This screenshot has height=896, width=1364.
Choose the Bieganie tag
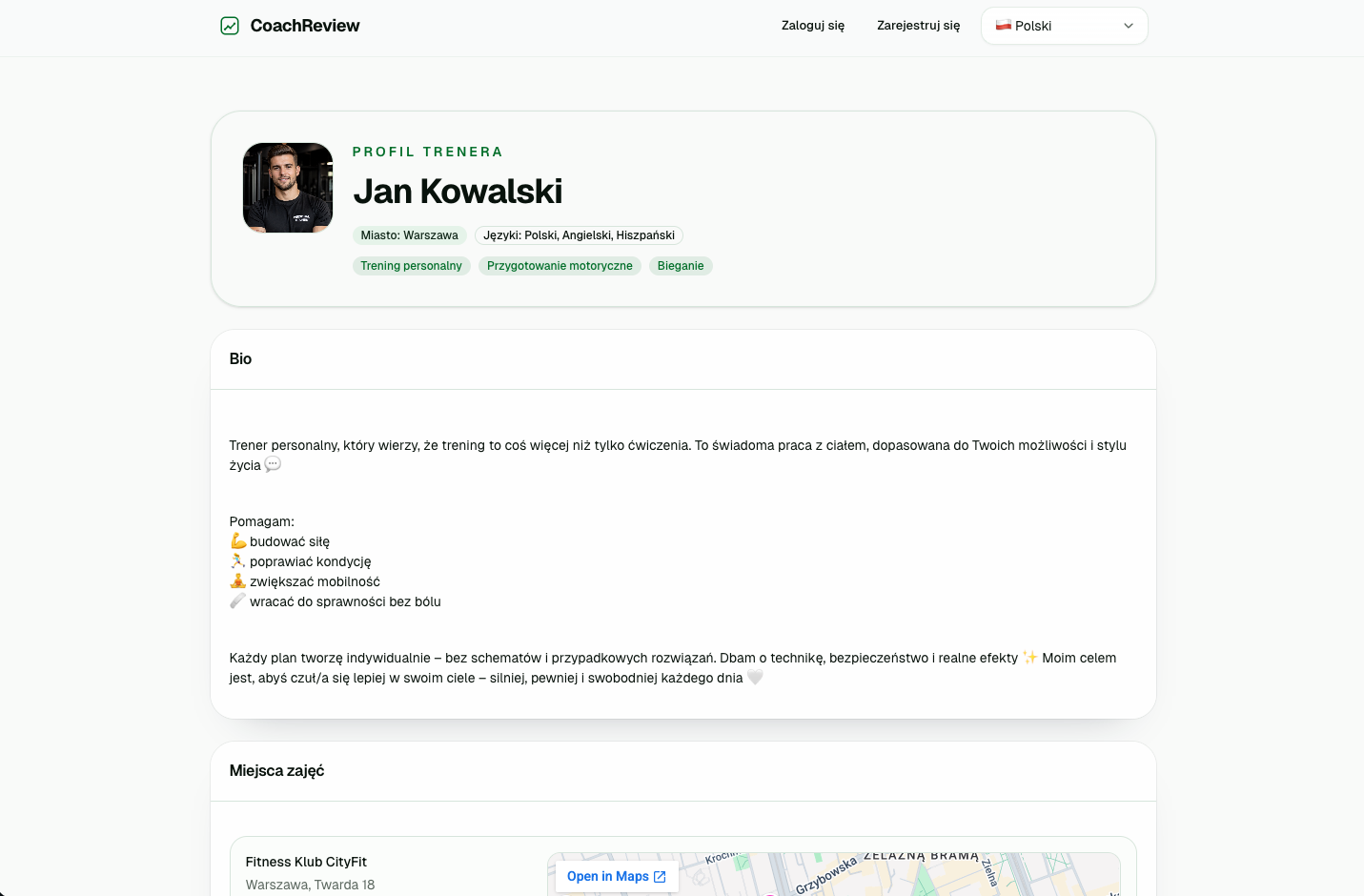[681, 266]
